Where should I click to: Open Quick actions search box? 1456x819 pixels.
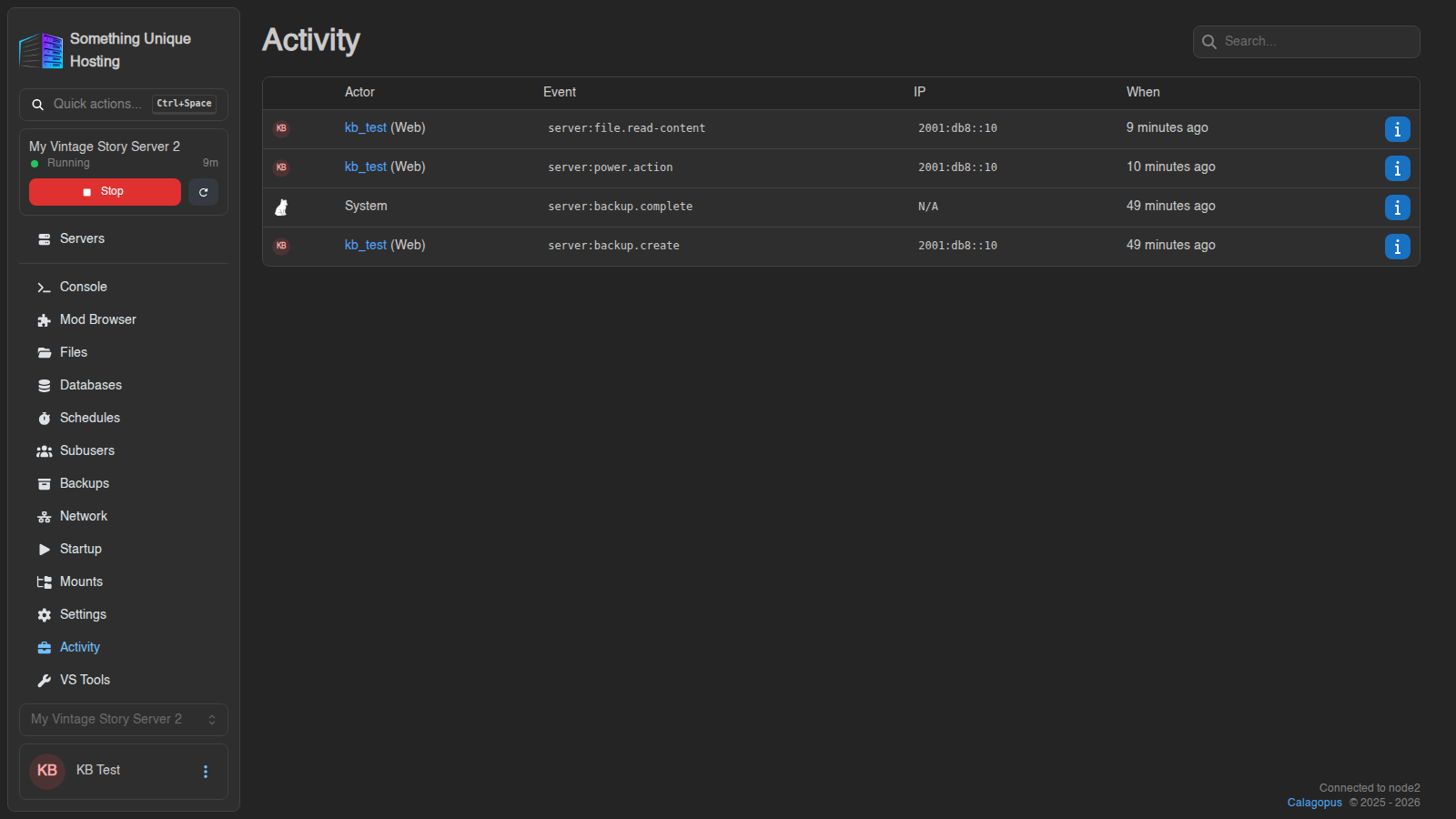point(124,105)
